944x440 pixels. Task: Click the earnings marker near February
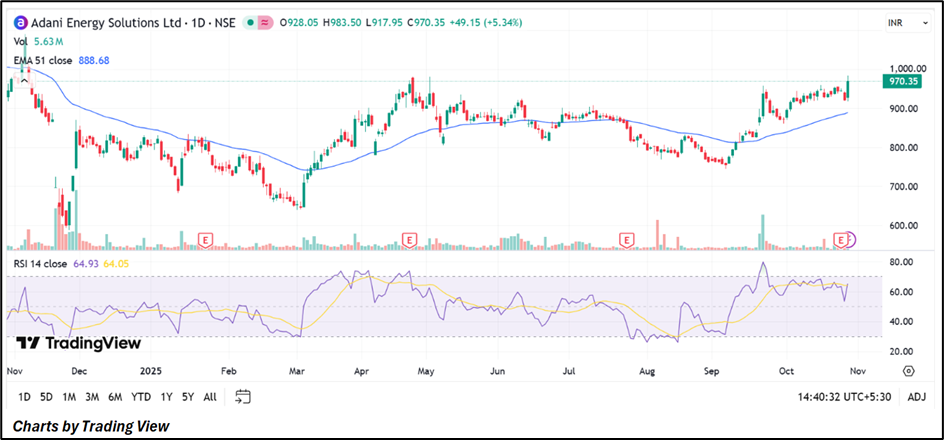click(x=205, y=239)
